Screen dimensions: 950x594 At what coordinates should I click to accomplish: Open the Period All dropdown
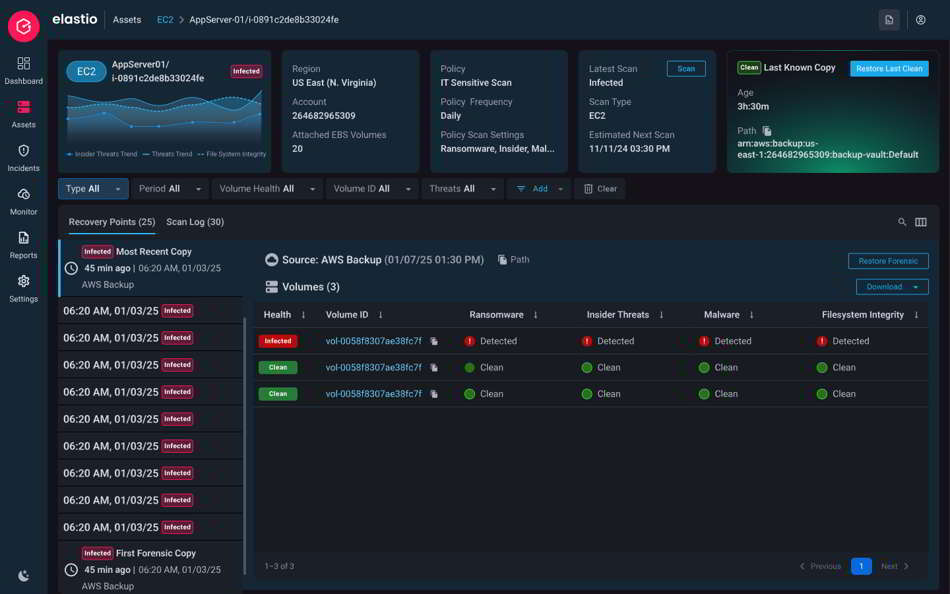170,189
